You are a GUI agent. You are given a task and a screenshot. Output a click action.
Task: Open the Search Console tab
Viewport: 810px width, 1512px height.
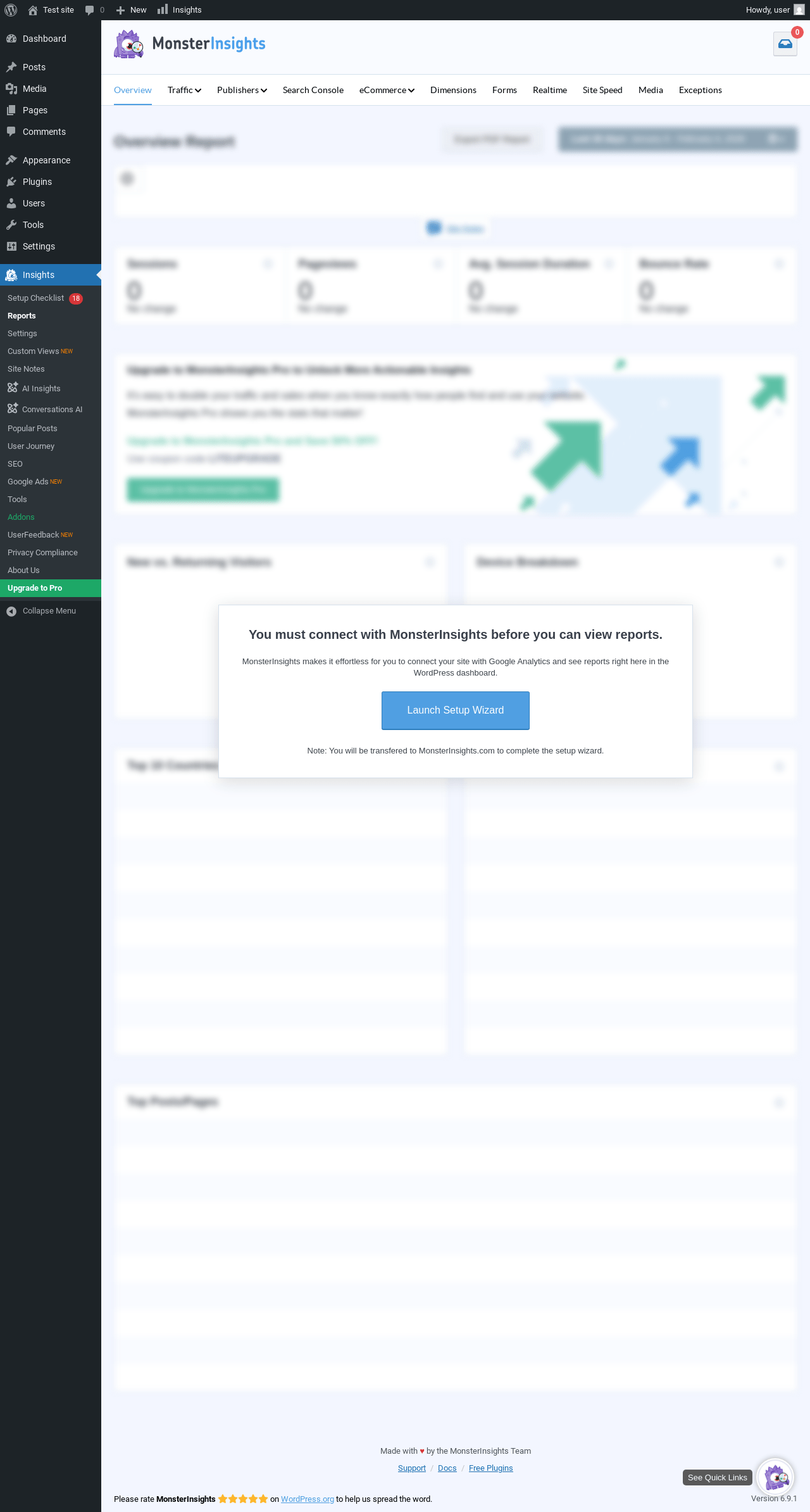pos(313,90)
